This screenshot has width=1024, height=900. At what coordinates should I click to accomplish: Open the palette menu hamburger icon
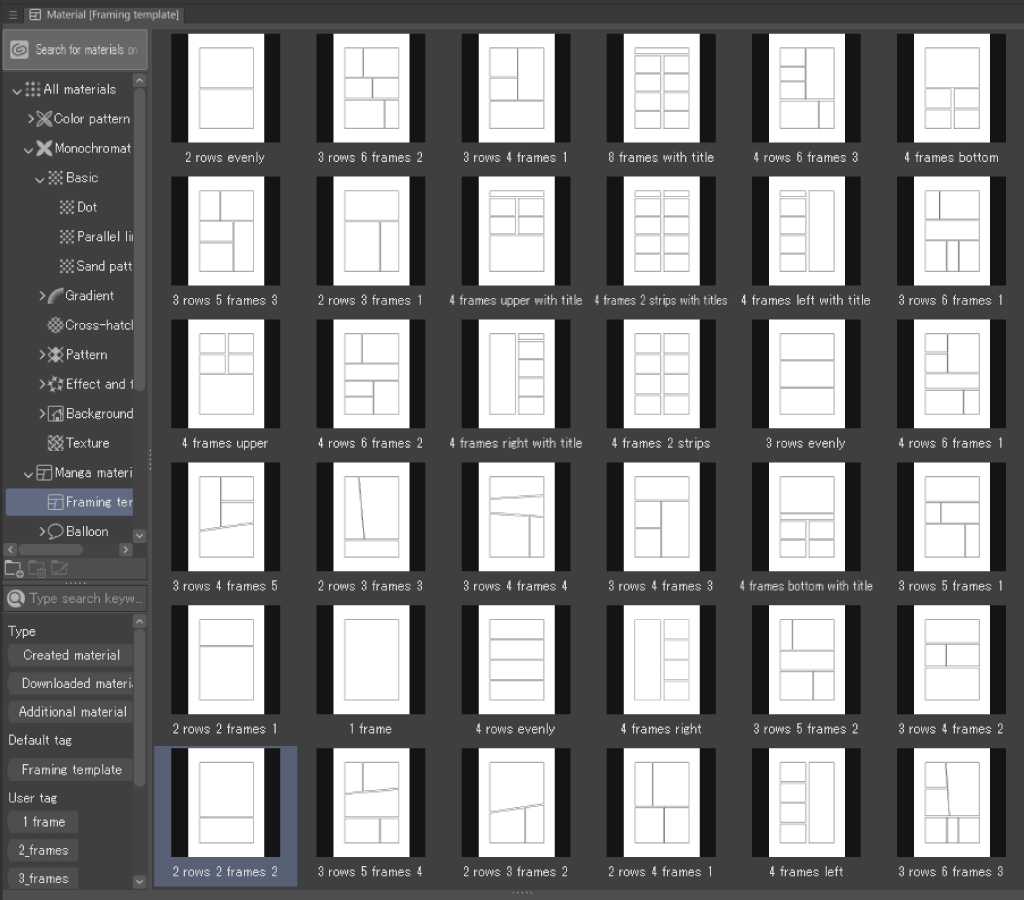tap(12, 15)
